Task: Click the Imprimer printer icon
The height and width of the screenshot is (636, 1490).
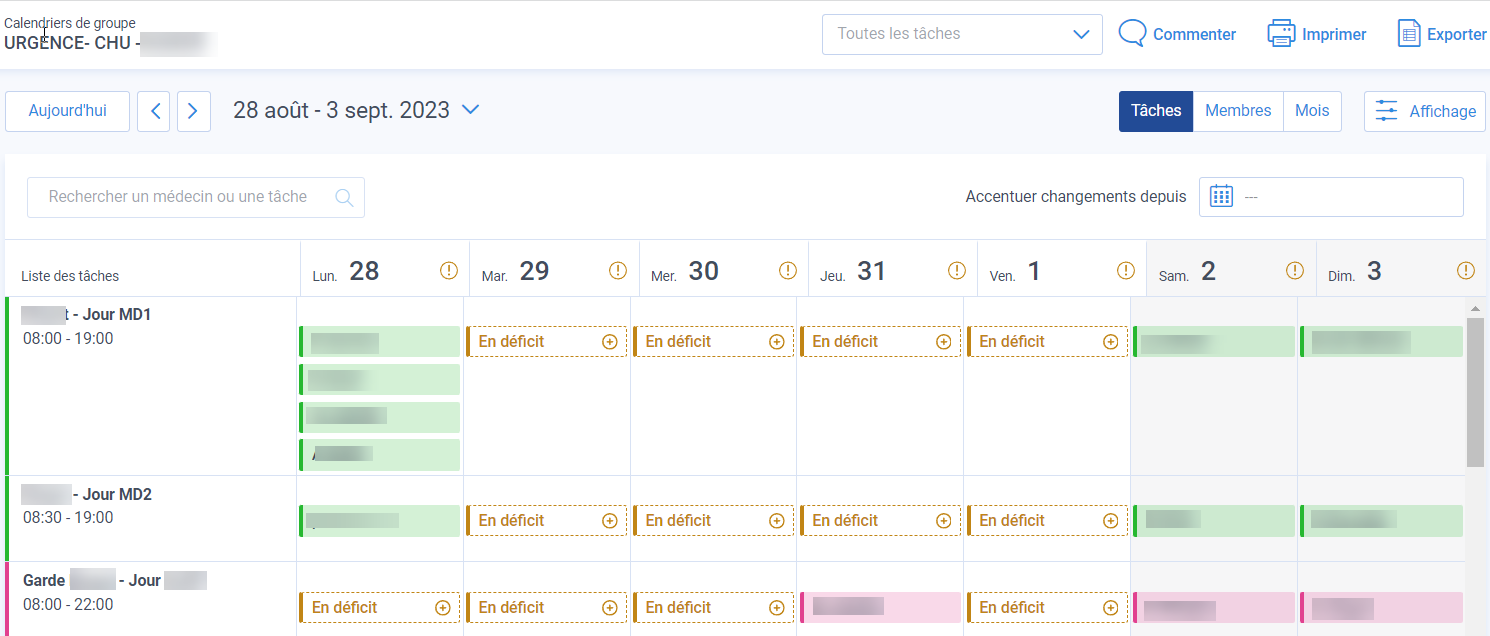Action: pos(1281,34)
